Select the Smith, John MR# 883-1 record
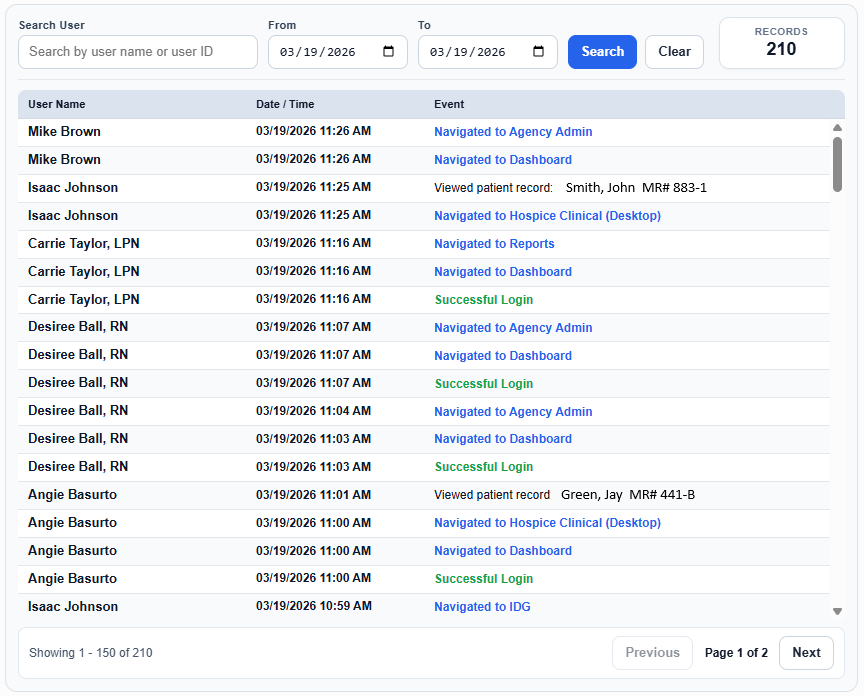The height and width of the screenshot is (696, 864). 636,188
